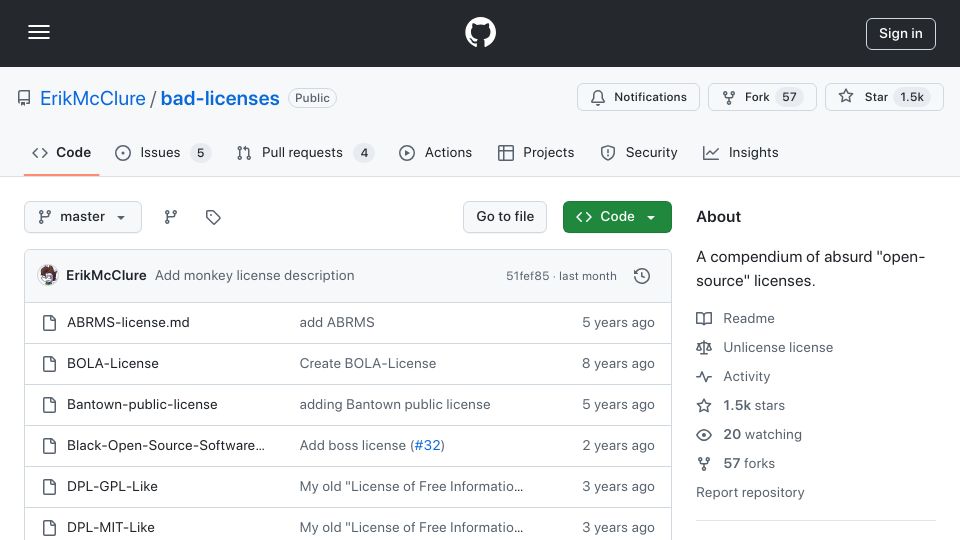
Task: Click the Notifications bell button
Action: [x=638, y=97]
